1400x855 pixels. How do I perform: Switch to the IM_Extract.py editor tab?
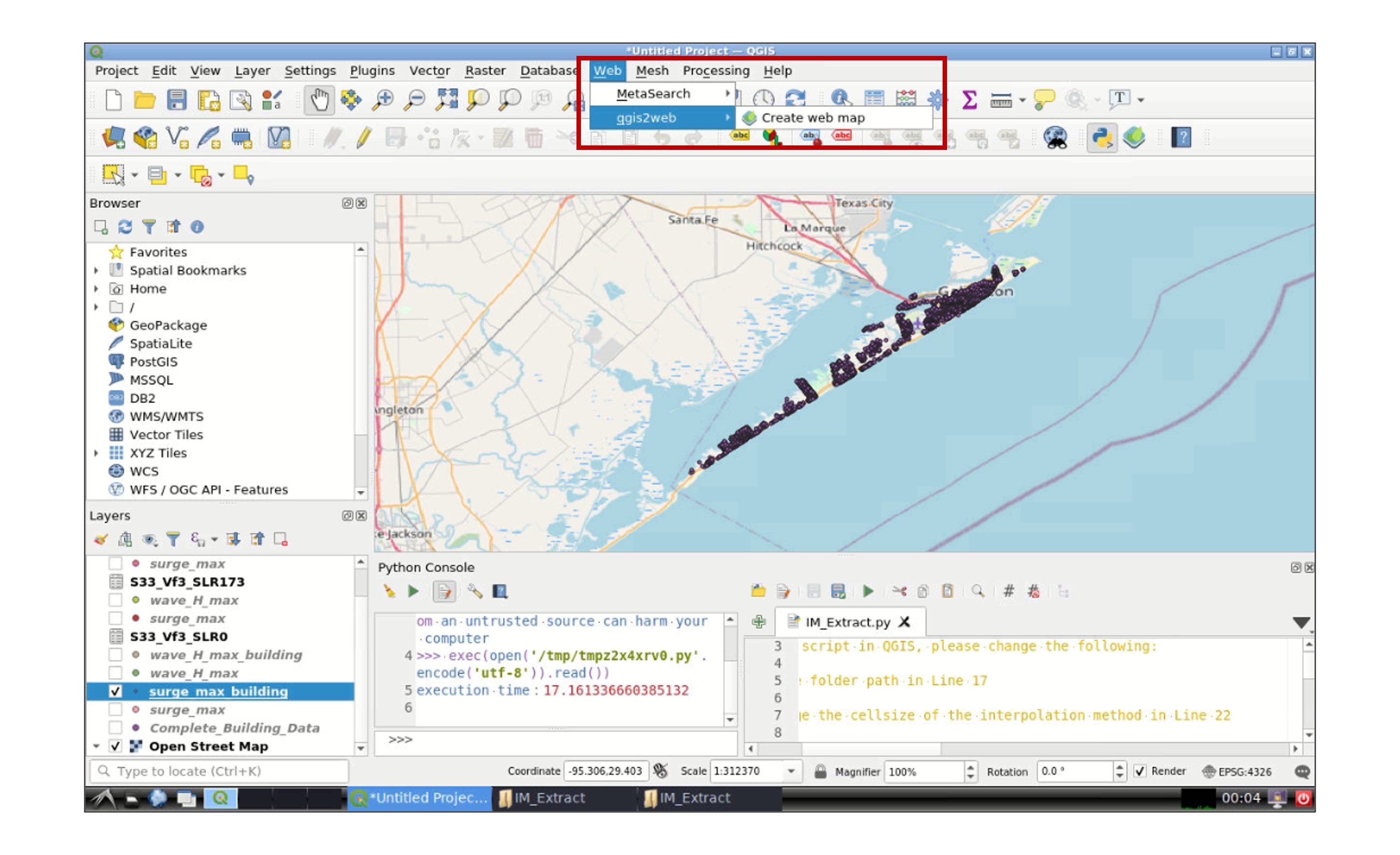point(847,622)
